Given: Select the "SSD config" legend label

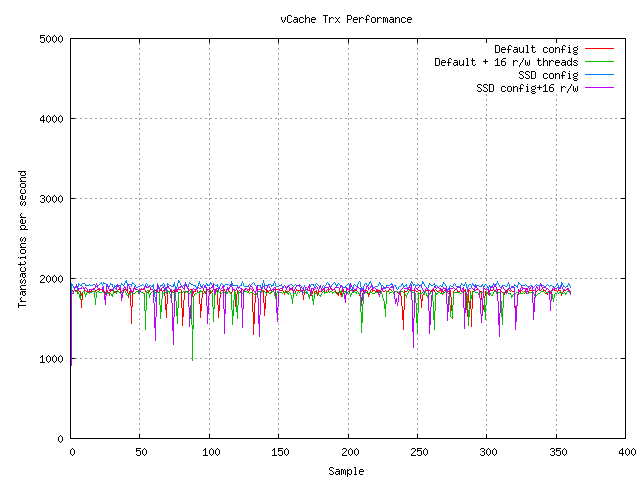Looking at the screenshot, I should click(x=548, y=75).
